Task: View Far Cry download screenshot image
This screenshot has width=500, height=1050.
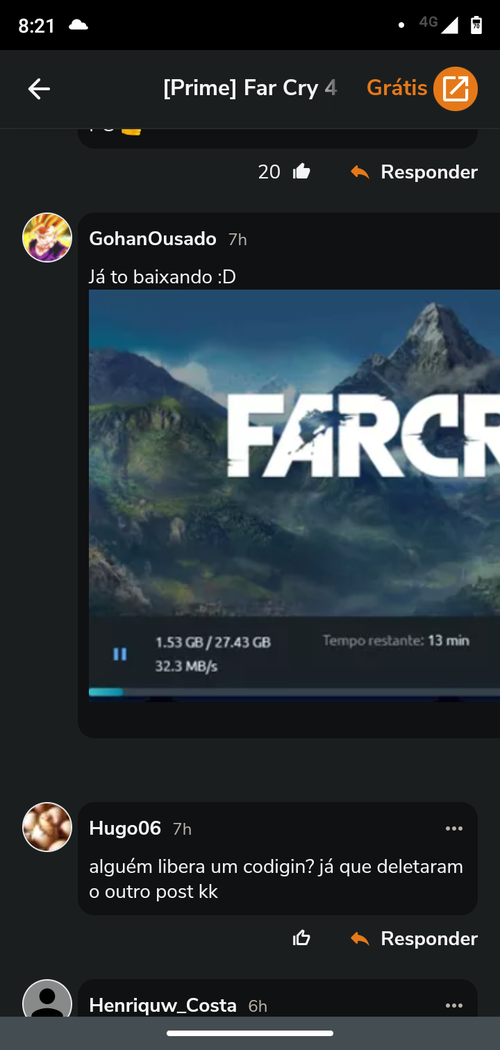Action: click(295, 496)
